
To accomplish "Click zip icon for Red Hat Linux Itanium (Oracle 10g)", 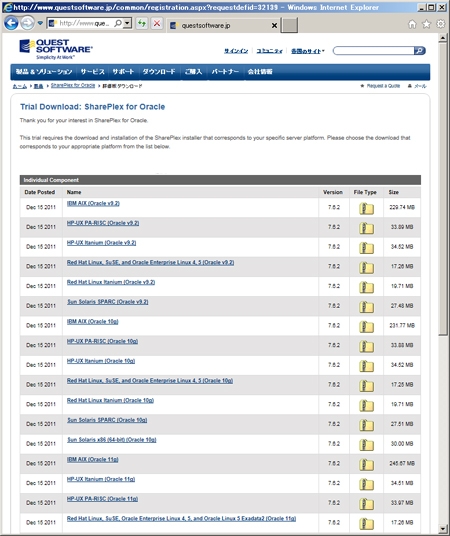I will tap(366, 405).
